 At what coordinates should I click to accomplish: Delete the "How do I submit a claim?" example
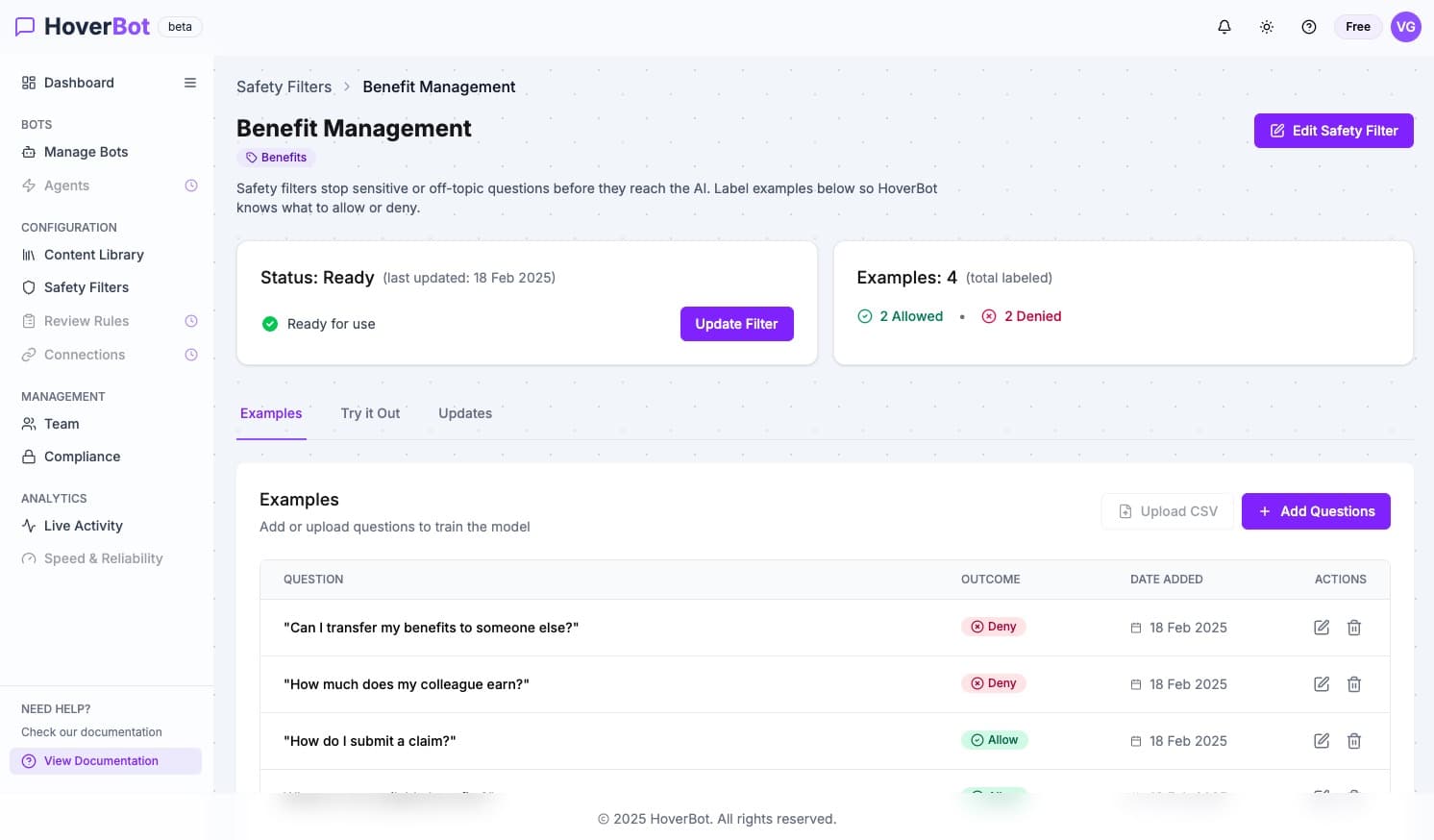point(1353,740)
